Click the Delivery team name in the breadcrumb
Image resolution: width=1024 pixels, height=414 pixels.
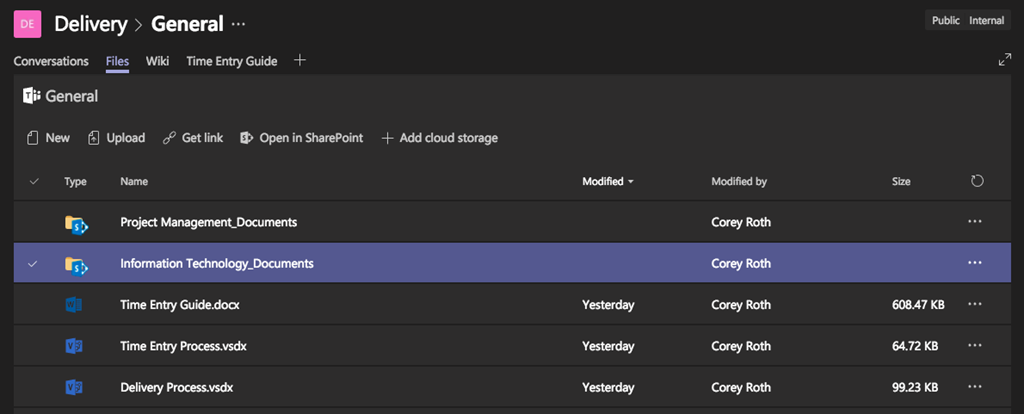[91, 24]
